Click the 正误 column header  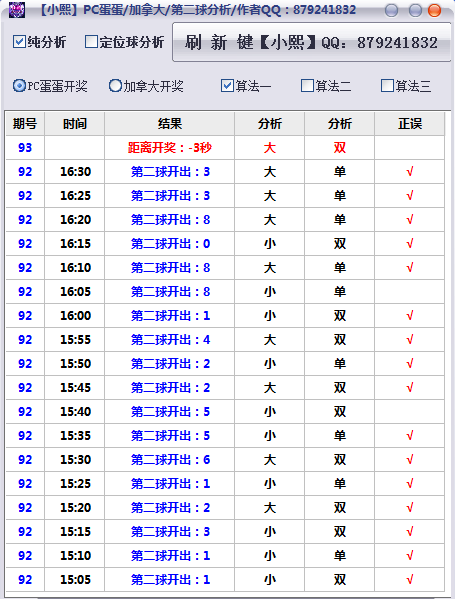410,124
